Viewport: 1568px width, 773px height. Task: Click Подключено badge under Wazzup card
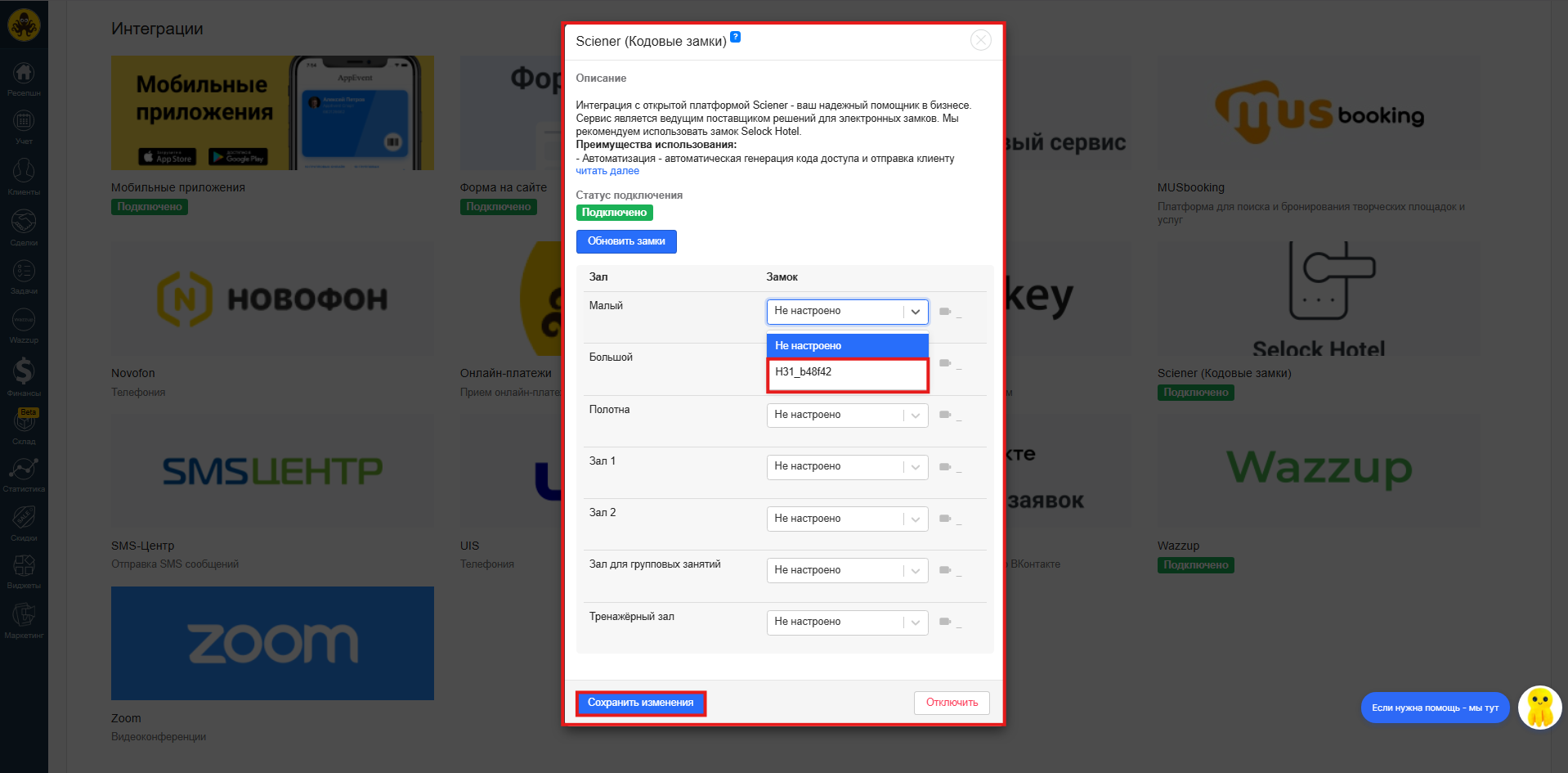pyautogui.click(x=1195, y=565)
